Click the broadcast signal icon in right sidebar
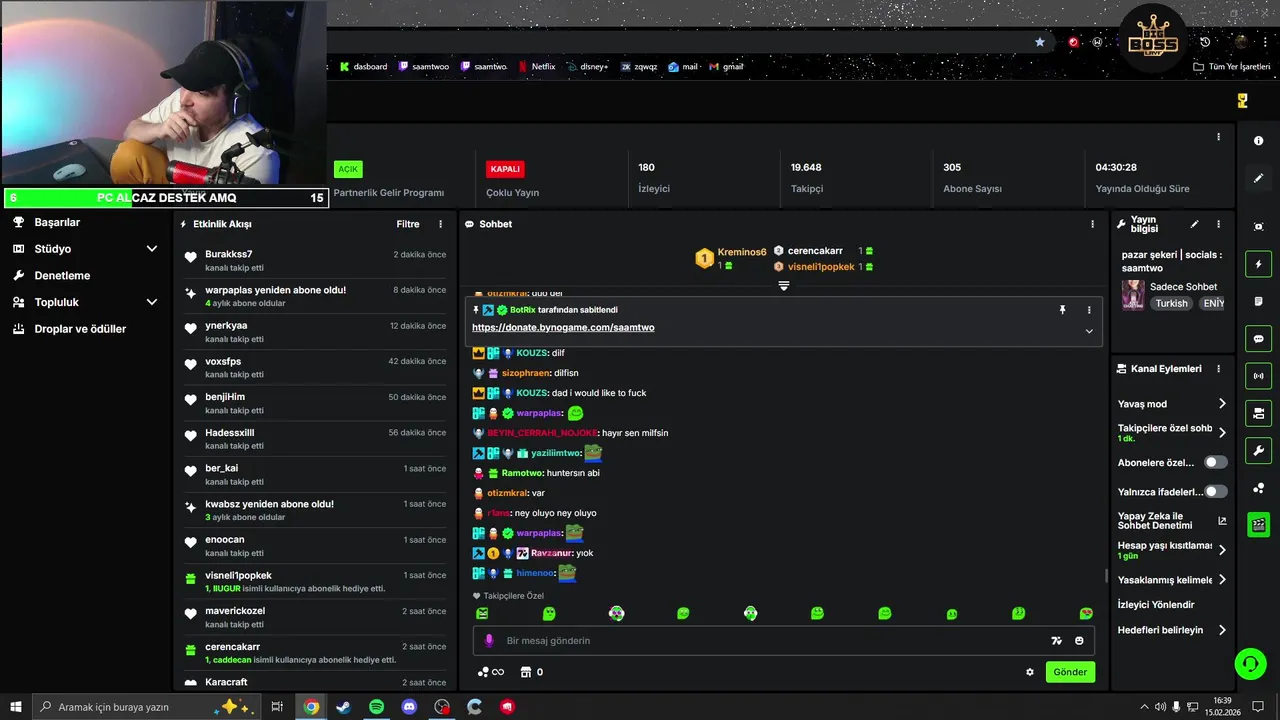Viewport: 1280px width, 720px height. 1258,376
